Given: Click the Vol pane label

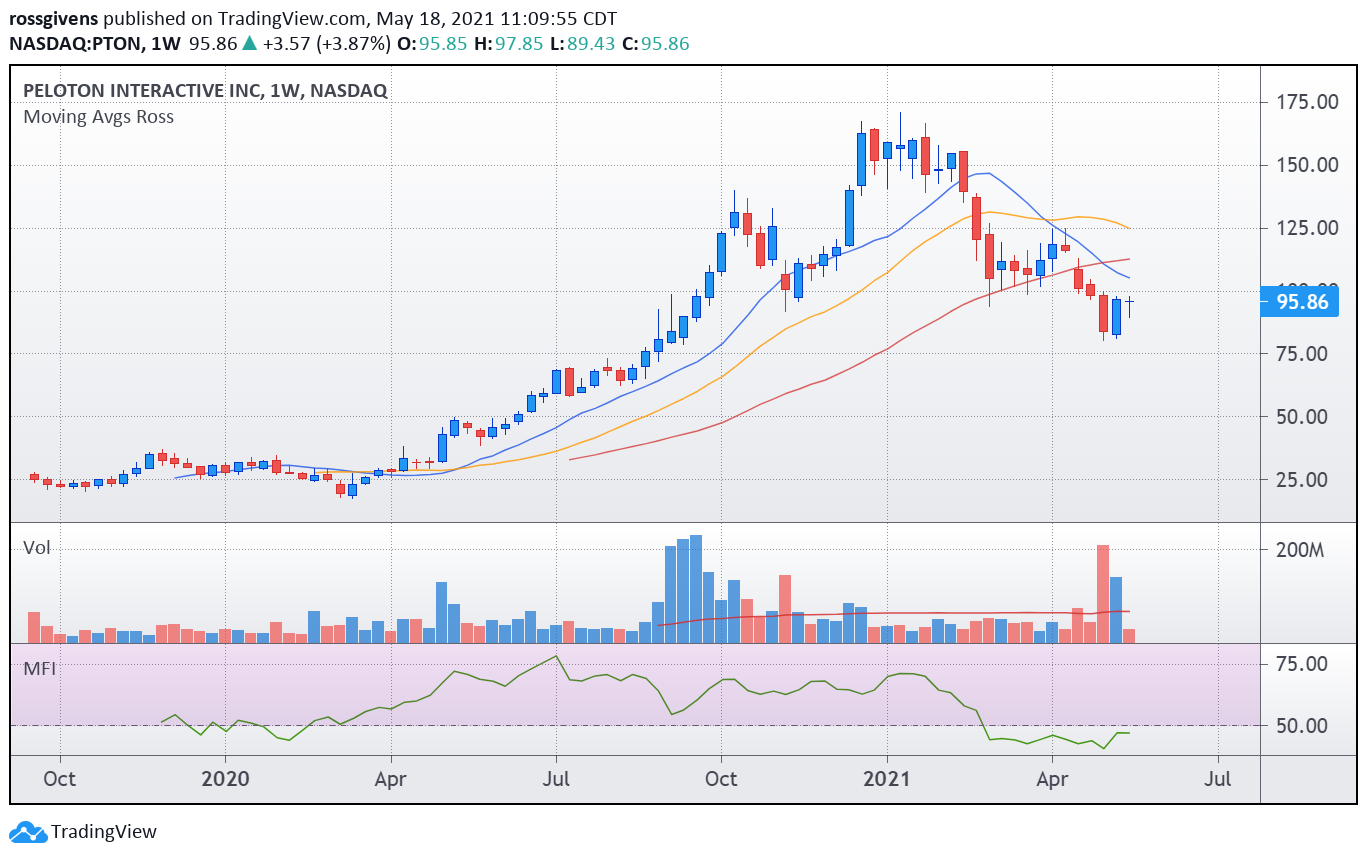Looking at the screenshot, I should [x=37, y=548].
